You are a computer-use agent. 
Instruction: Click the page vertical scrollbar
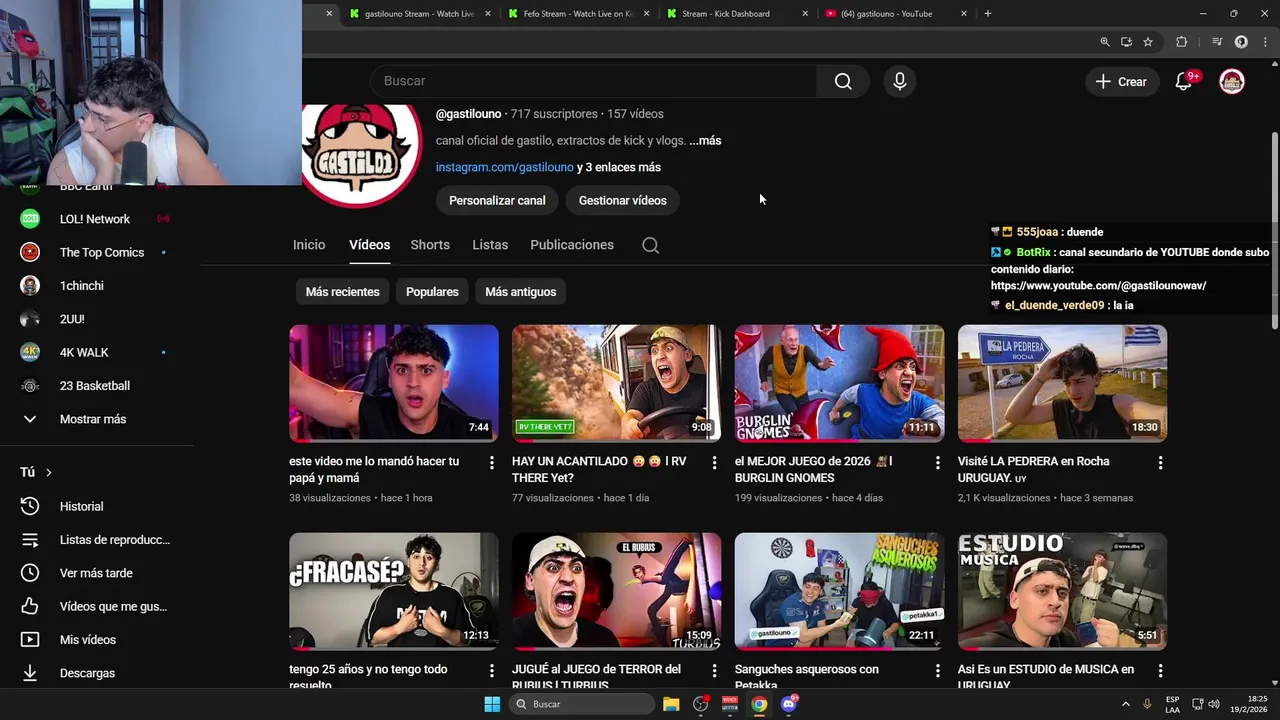click(1274, 230)
